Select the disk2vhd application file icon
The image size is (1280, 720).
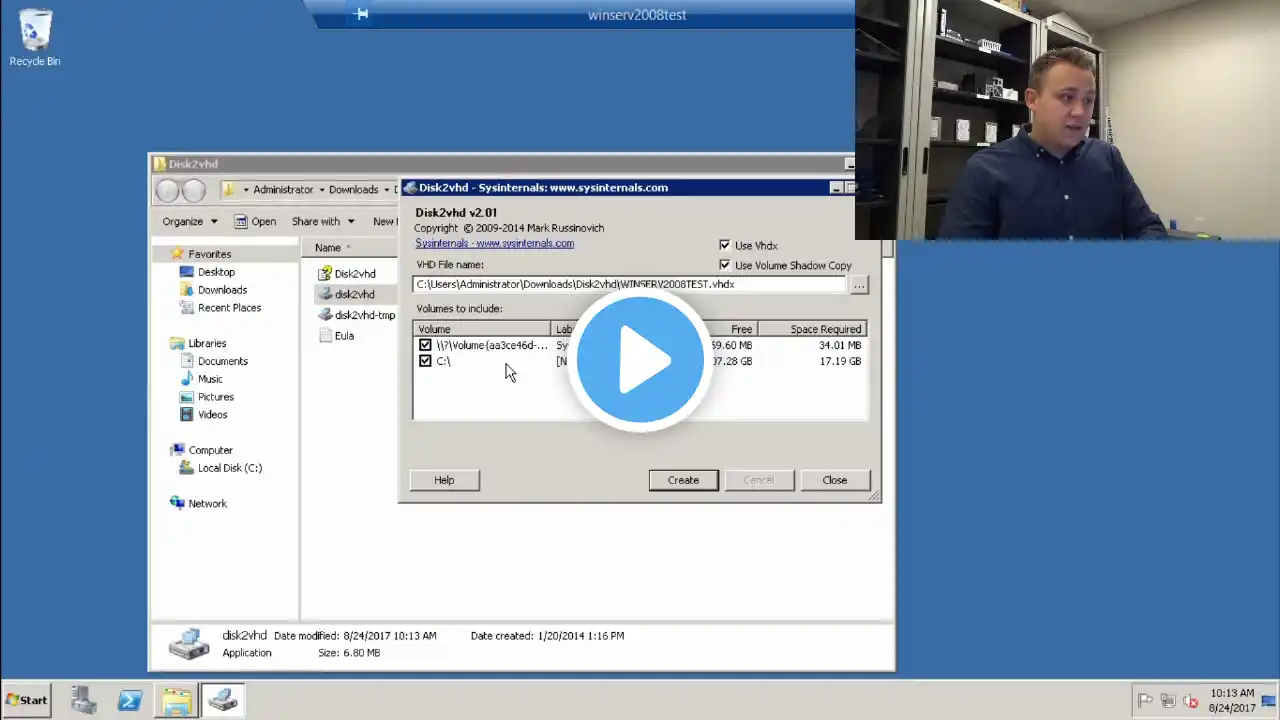[x=324, y=294]
